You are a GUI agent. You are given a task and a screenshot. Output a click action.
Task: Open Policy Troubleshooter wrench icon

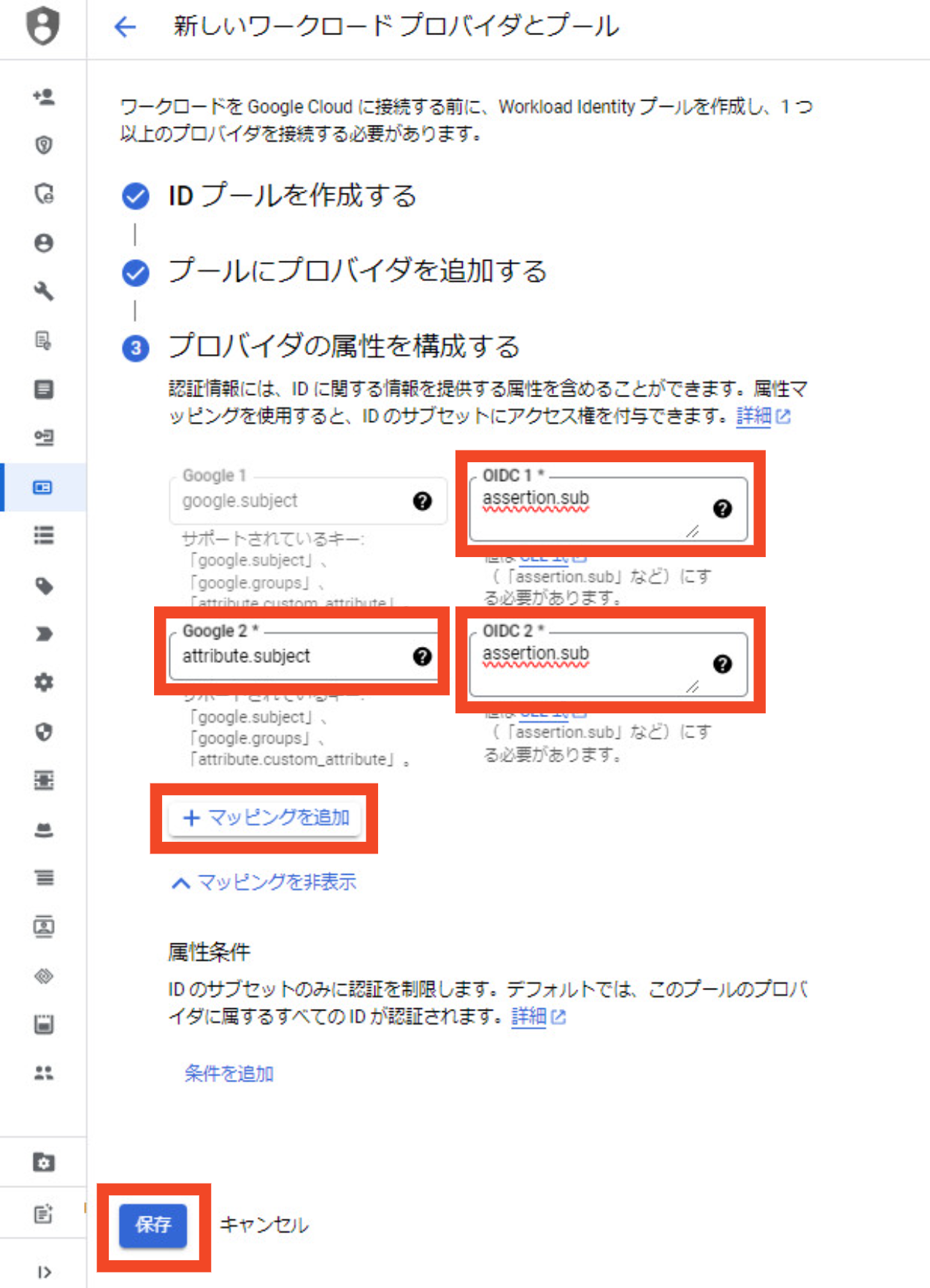click(44, 291)
